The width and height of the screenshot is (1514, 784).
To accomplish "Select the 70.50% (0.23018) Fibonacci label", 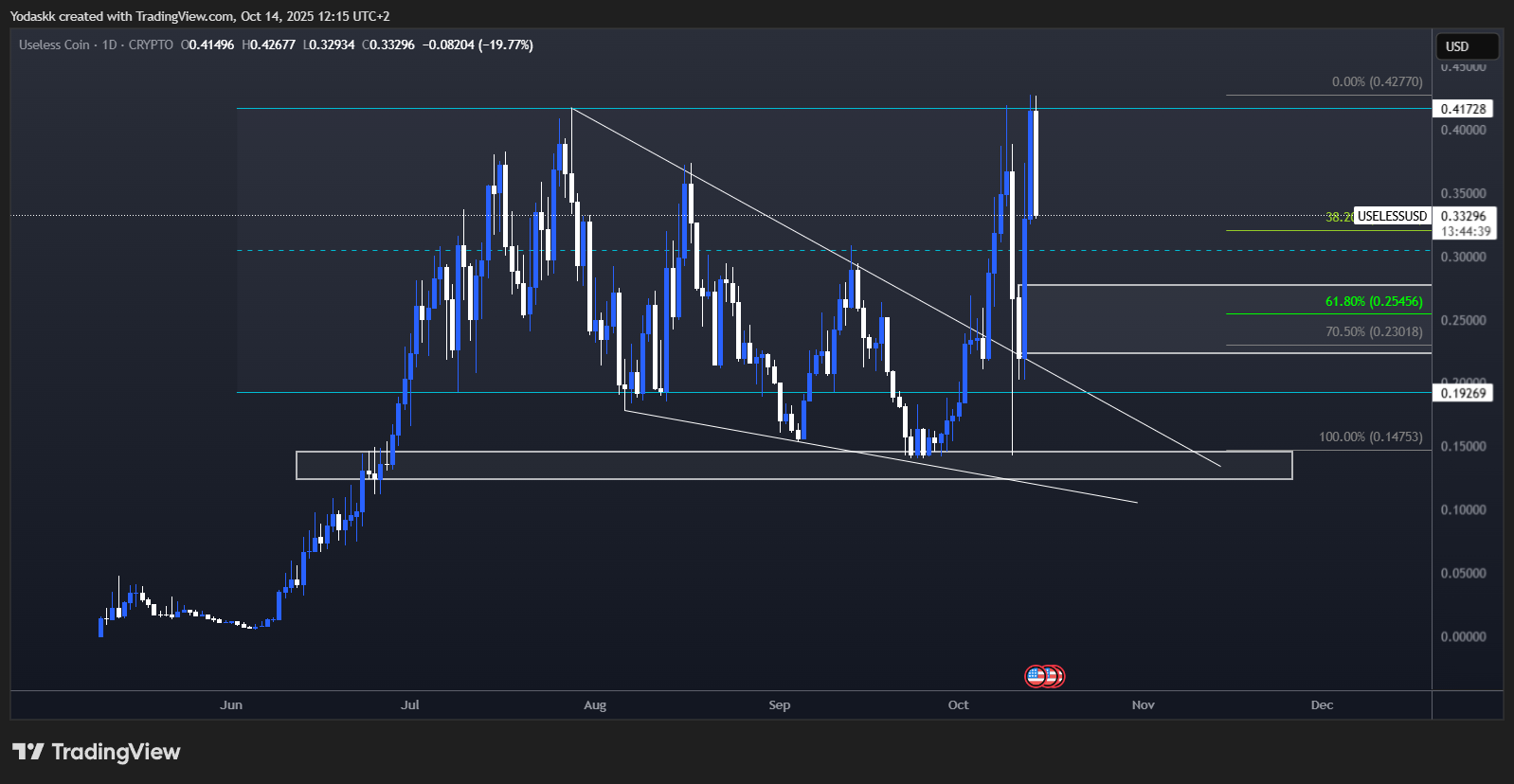I will (1374, 331).
